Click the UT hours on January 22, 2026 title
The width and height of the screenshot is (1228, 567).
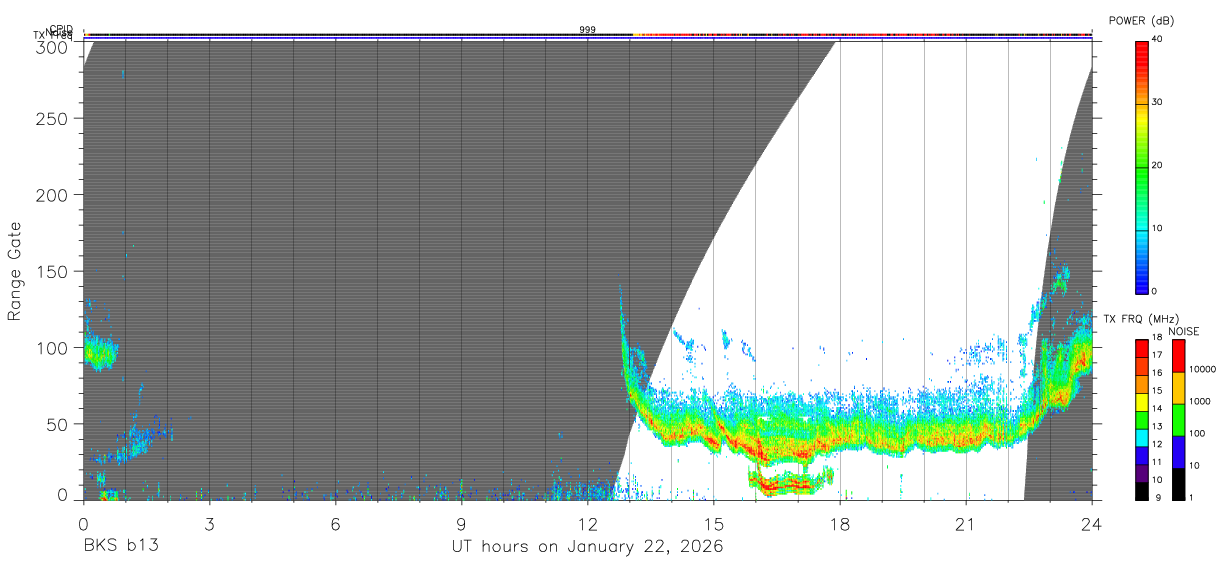click(588, 547)
